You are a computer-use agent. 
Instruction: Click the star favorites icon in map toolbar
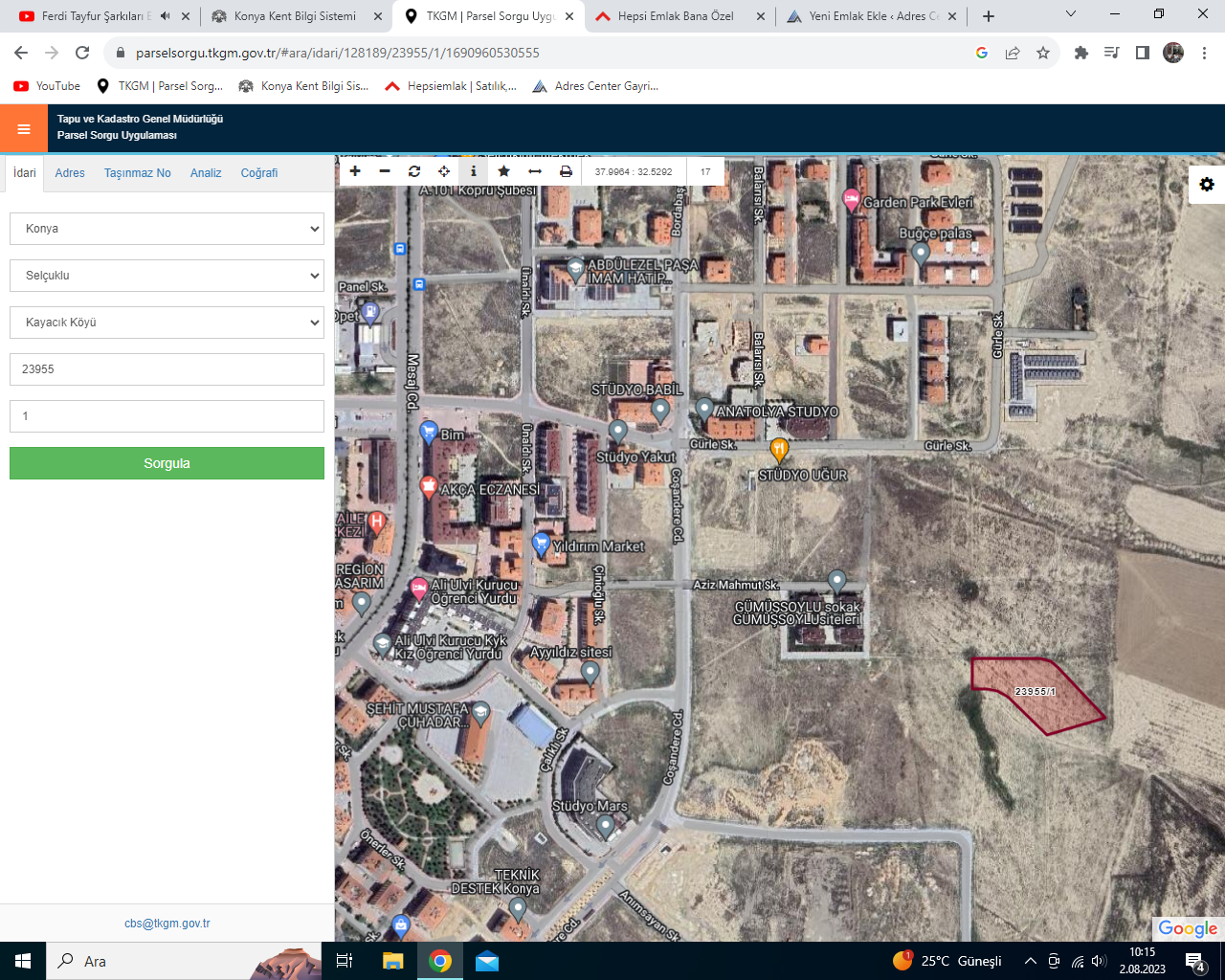click(504, 171)
